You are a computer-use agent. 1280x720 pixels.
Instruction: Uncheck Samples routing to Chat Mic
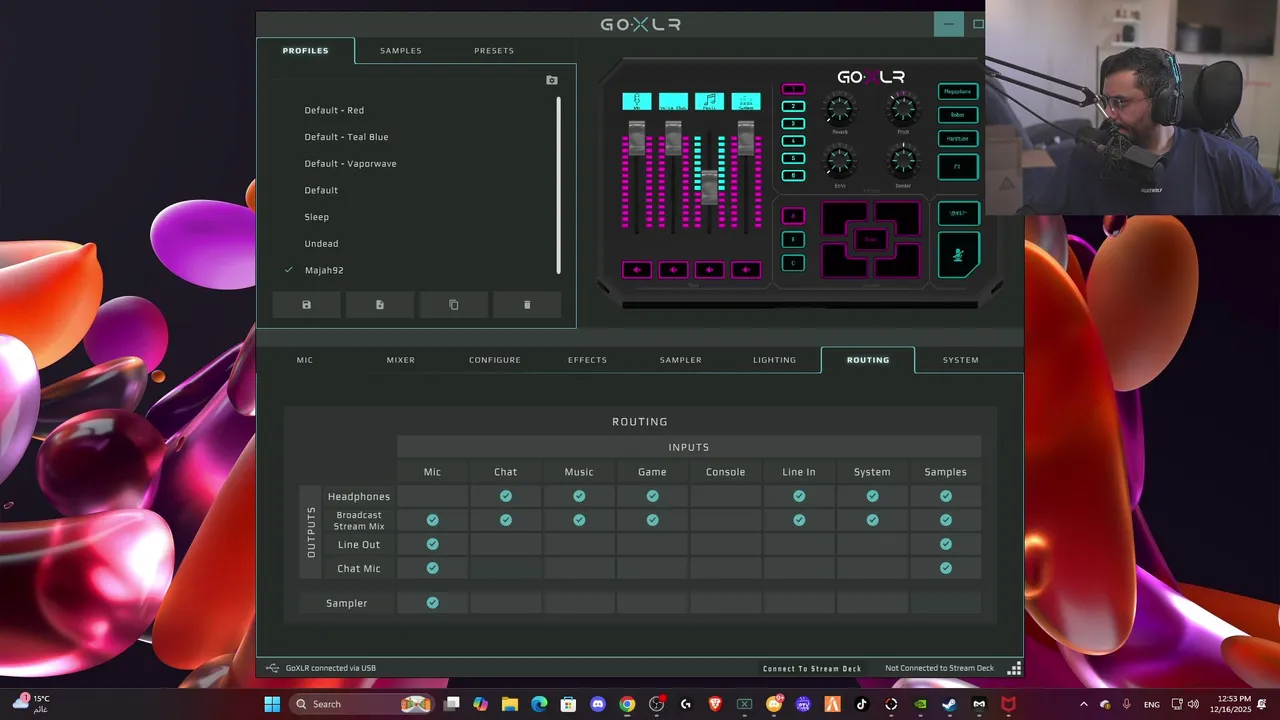946,568
